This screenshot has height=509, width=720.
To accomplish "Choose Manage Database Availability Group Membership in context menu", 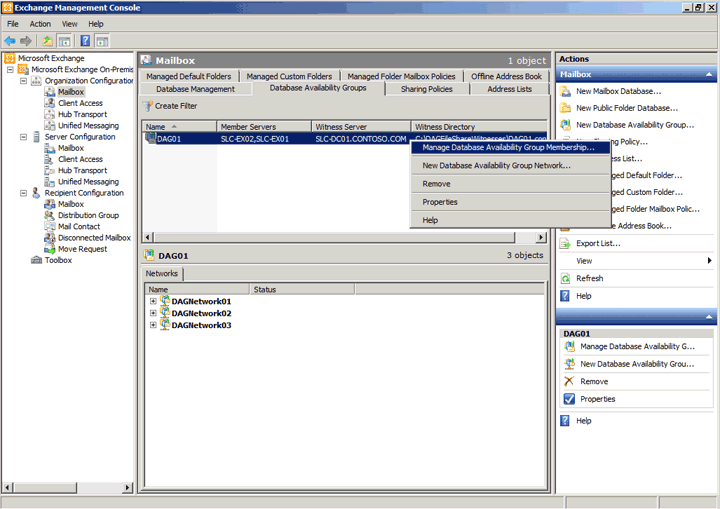I will [x=510, y=147].
